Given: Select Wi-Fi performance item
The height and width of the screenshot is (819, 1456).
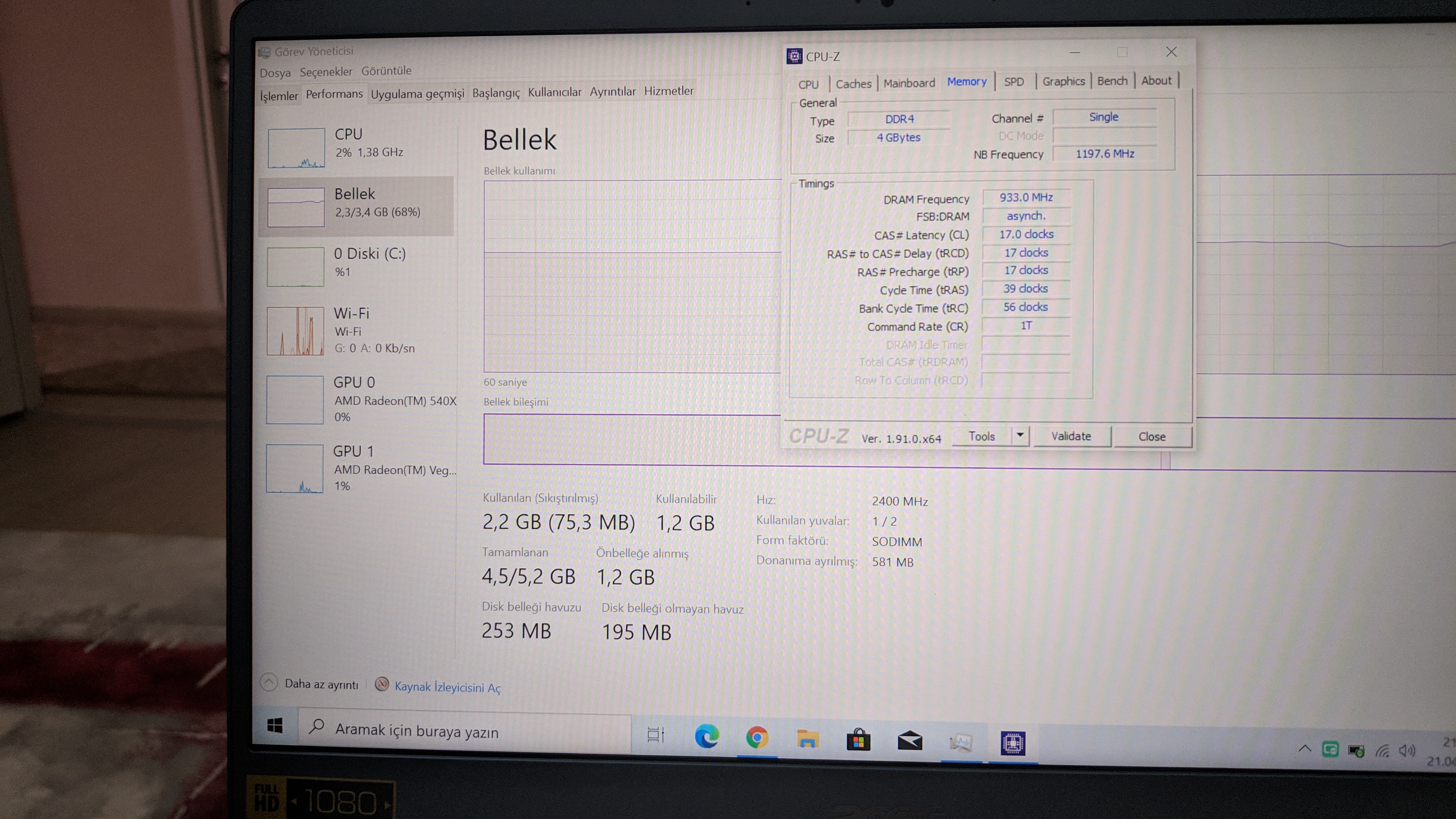Looking at the screenshot, I should tap(356, 331).
